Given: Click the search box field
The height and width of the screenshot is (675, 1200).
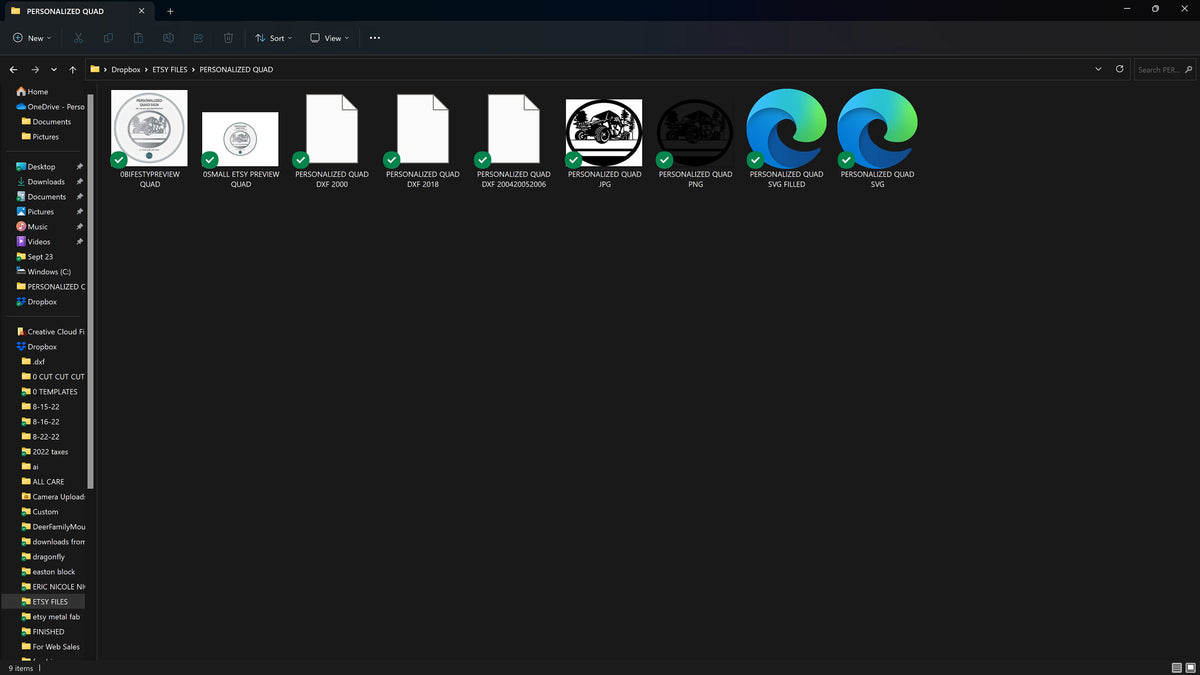Looking at the screenshot, I should (1163, 70).
